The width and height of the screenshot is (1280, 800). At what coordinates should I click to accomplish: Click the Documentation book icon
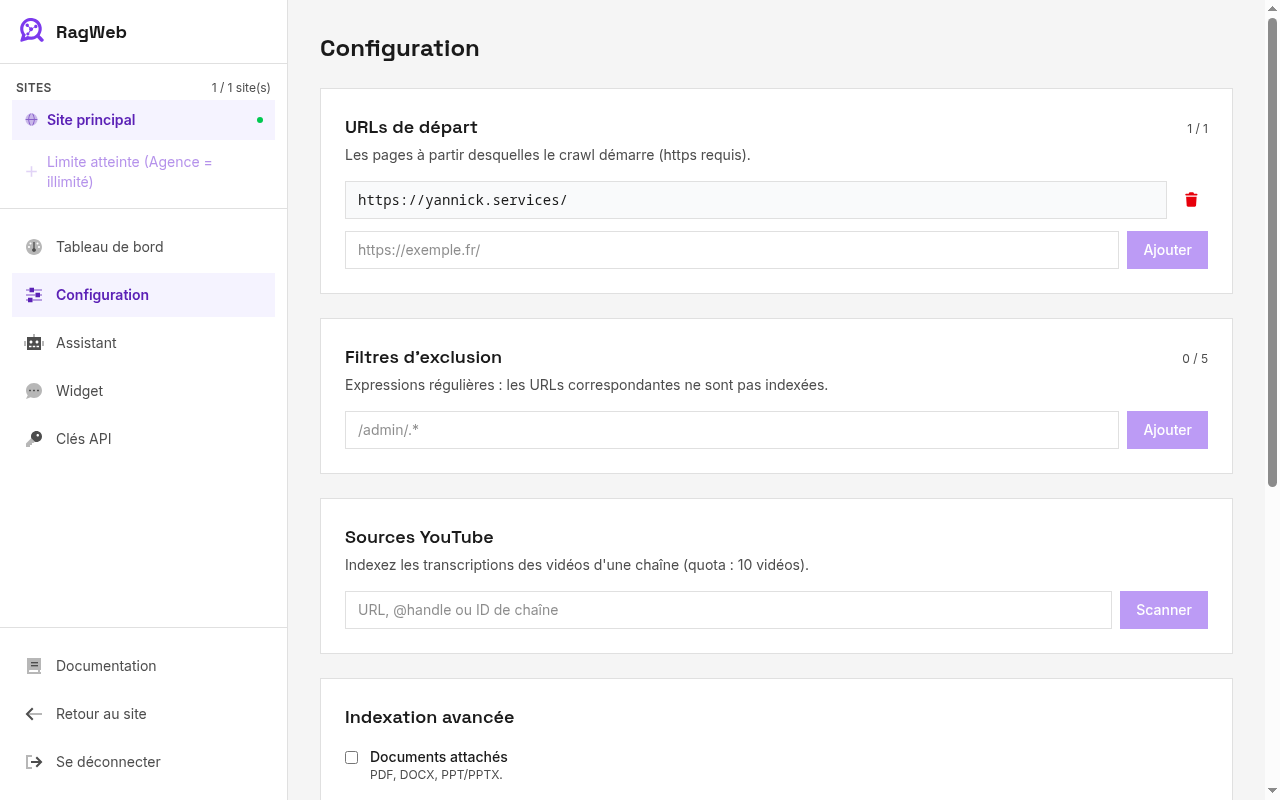34,666
